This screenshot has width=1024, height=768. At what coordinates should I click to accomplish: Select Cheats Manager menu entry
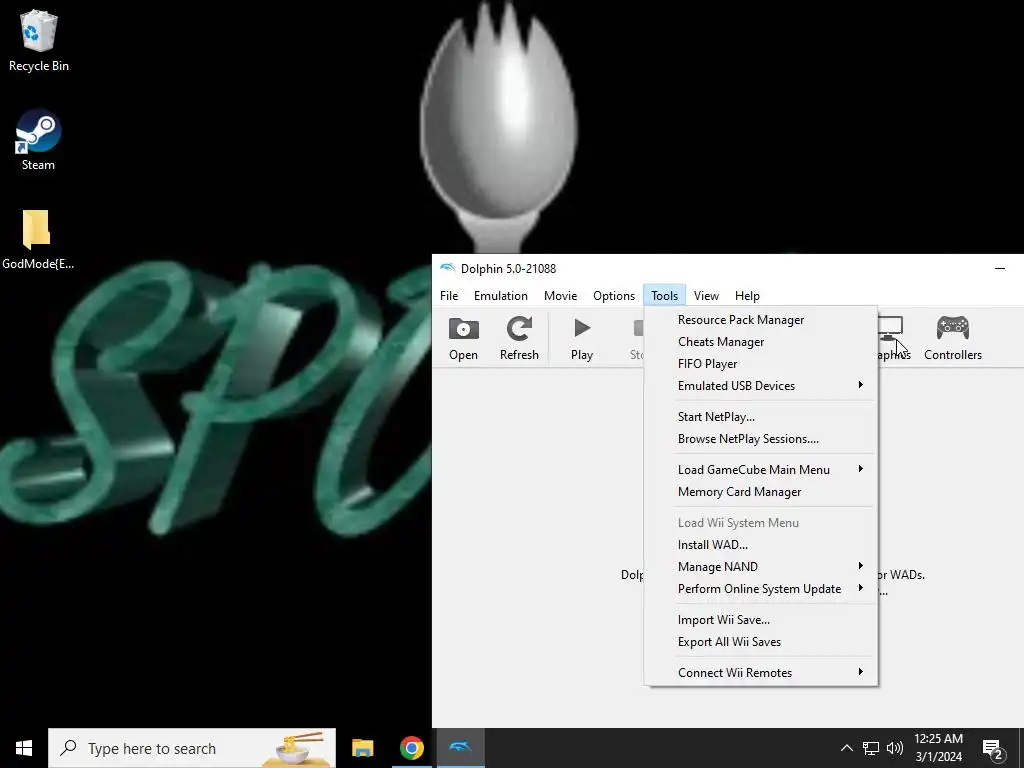point(761,342)
